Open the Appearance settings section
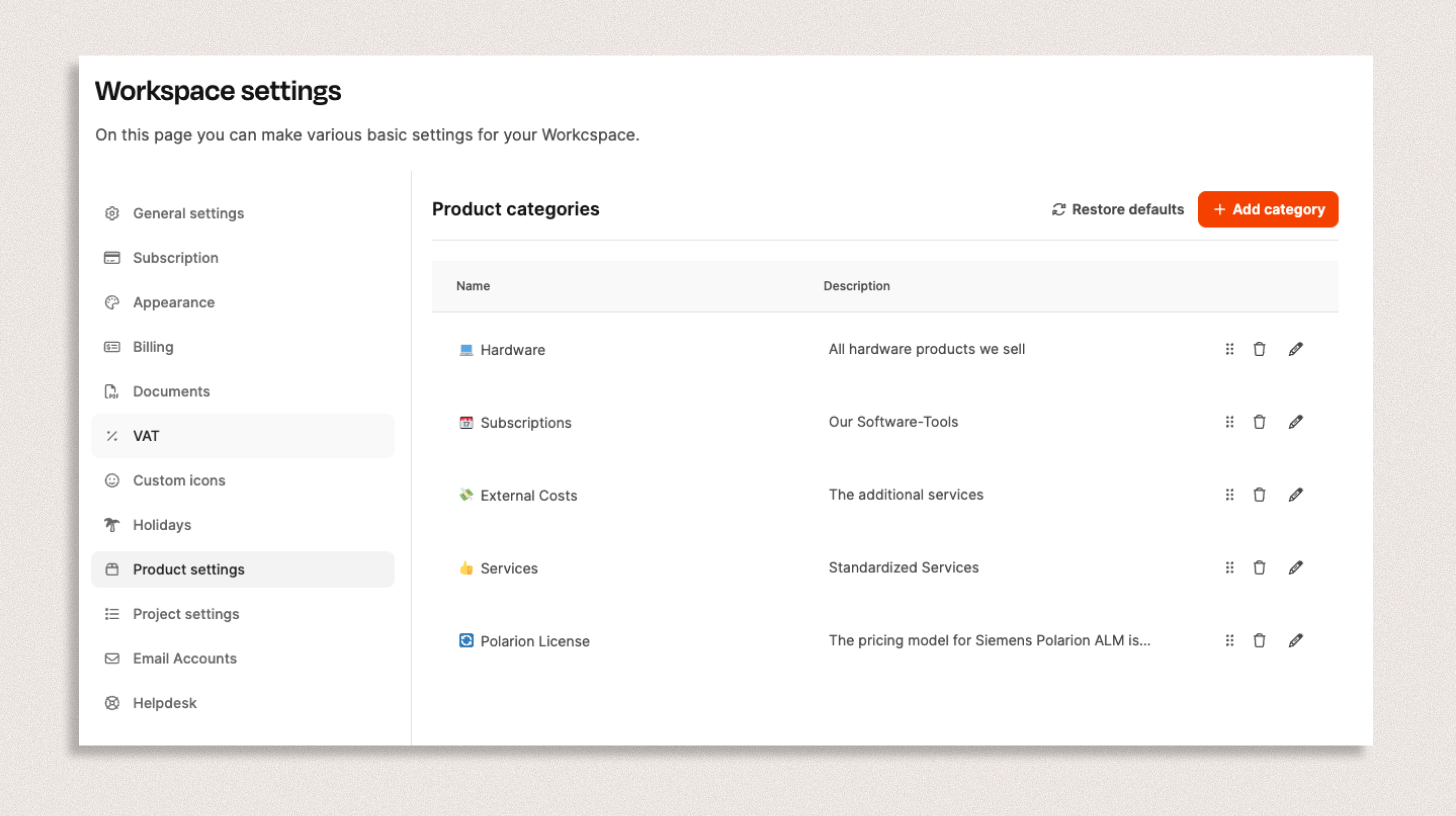1456x816 pixels. [173, 302]
